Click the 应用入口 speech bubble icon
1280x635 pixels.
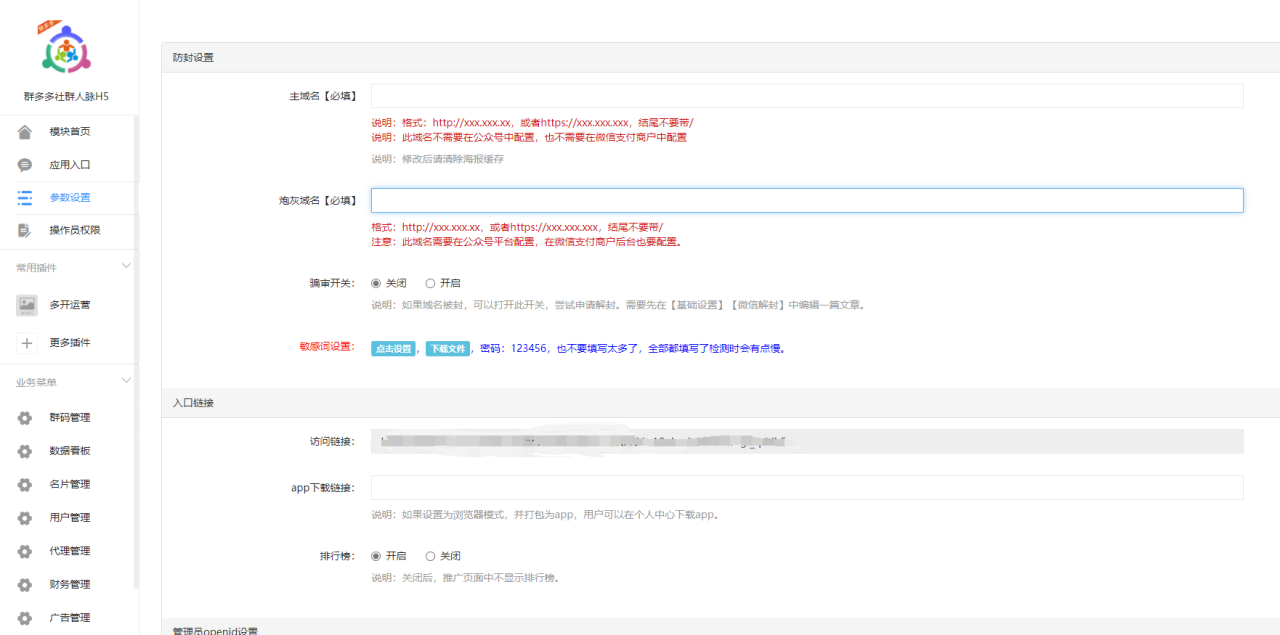pyautogui.click(x=26, y=163)
